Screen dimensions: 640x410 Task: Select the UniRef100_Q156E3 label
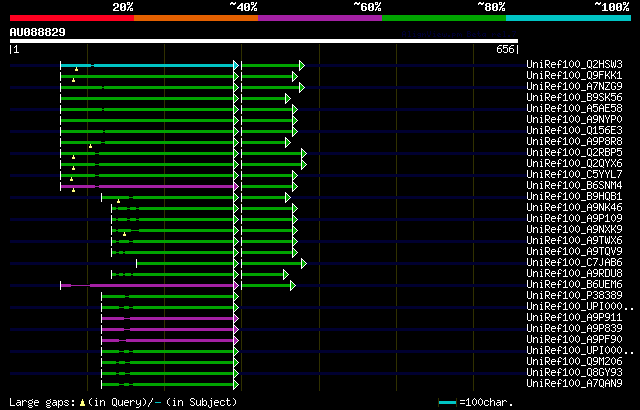[574, 131]
